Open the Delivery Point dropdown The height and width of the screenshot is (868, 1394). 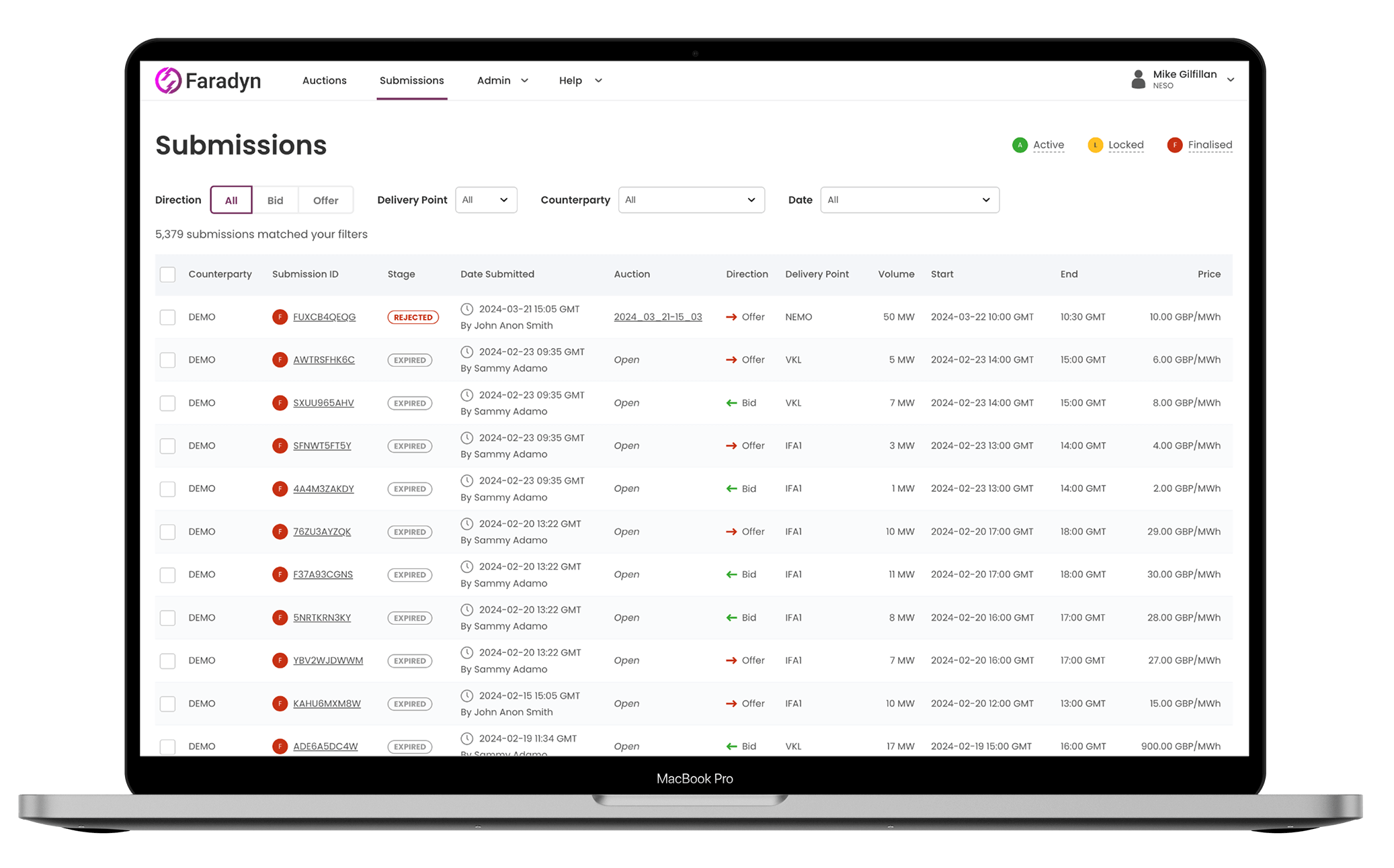(485, 200)
